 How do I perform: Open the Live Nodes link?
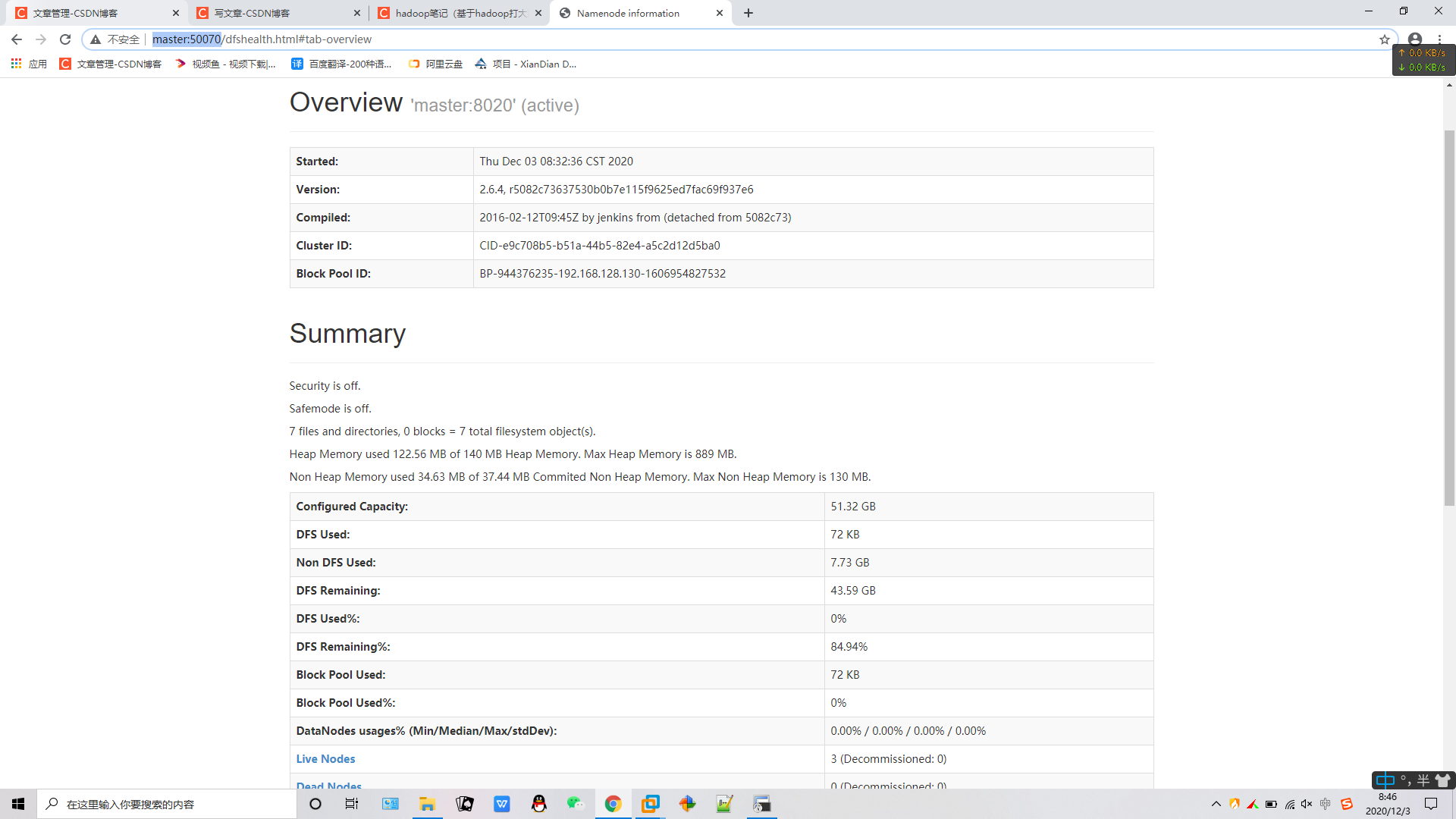pyautogui.click(x=325, y=759)
